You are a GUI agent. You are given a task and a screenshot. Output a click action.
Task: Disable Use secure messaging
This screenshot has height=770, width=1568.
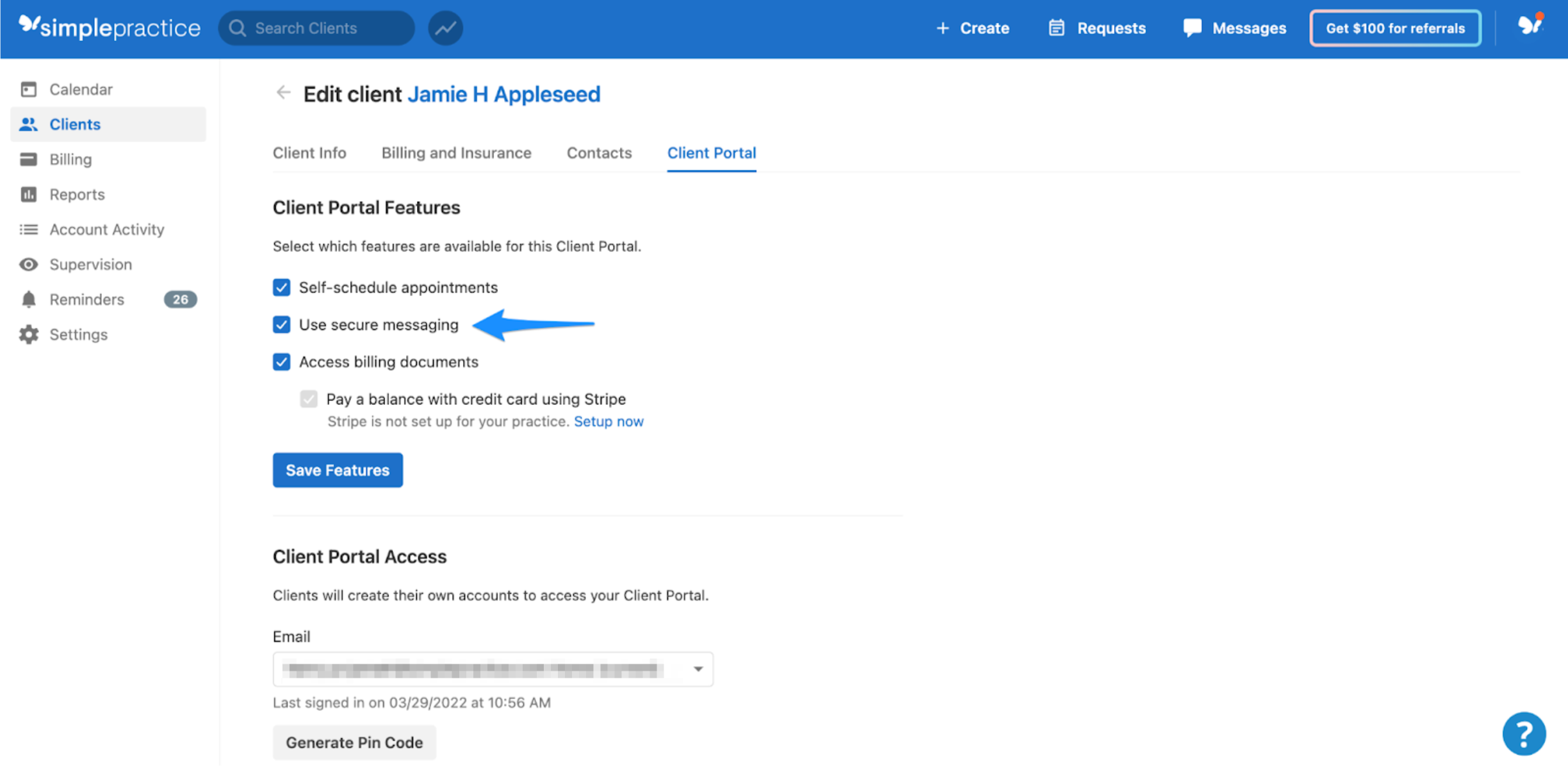tap(281, 325)
